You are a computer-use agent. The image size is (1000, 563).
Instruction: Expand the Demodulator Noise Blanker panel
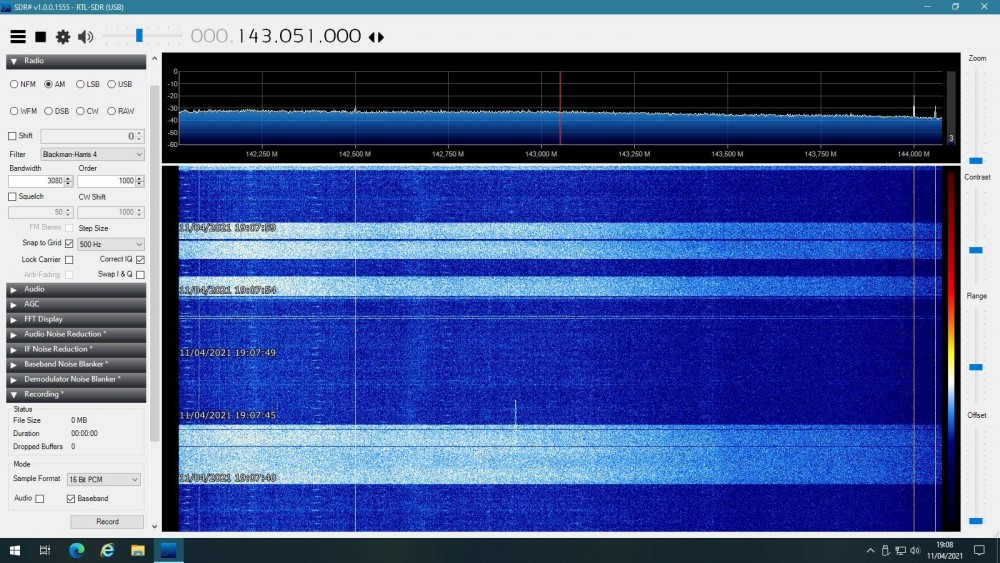[x=76, y=379]
